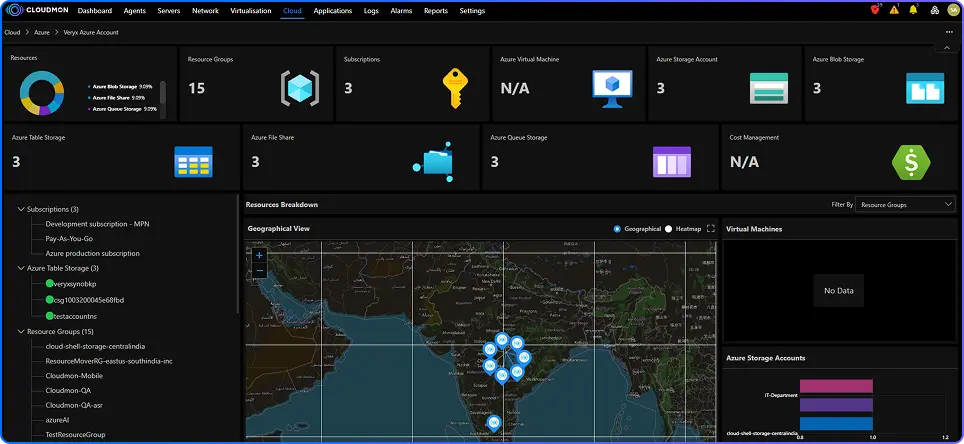Click the Resources legend scrollbar
The height and width of the screenshot is (444, 964).
[x=163, y=92]
